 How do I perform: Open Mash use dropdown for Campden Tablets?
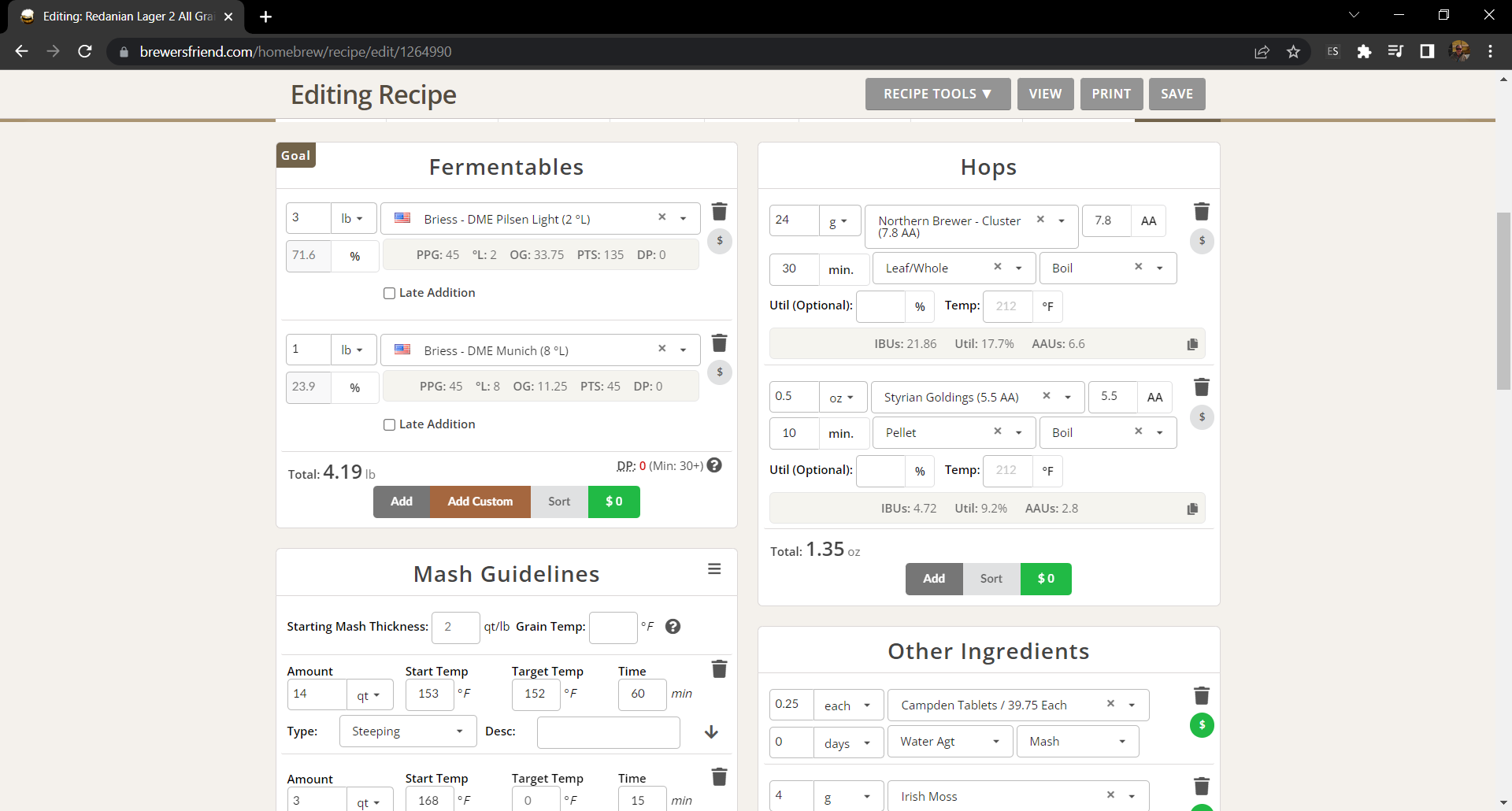point(1077,742)
